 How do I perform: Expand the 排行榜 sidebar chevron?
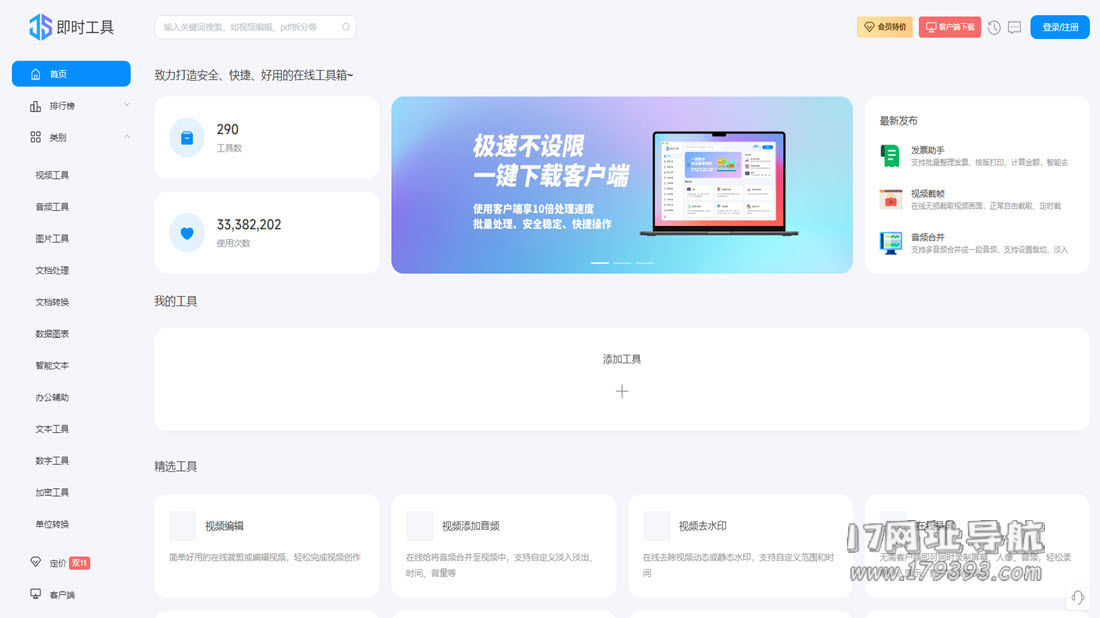(x=127, y=105)
